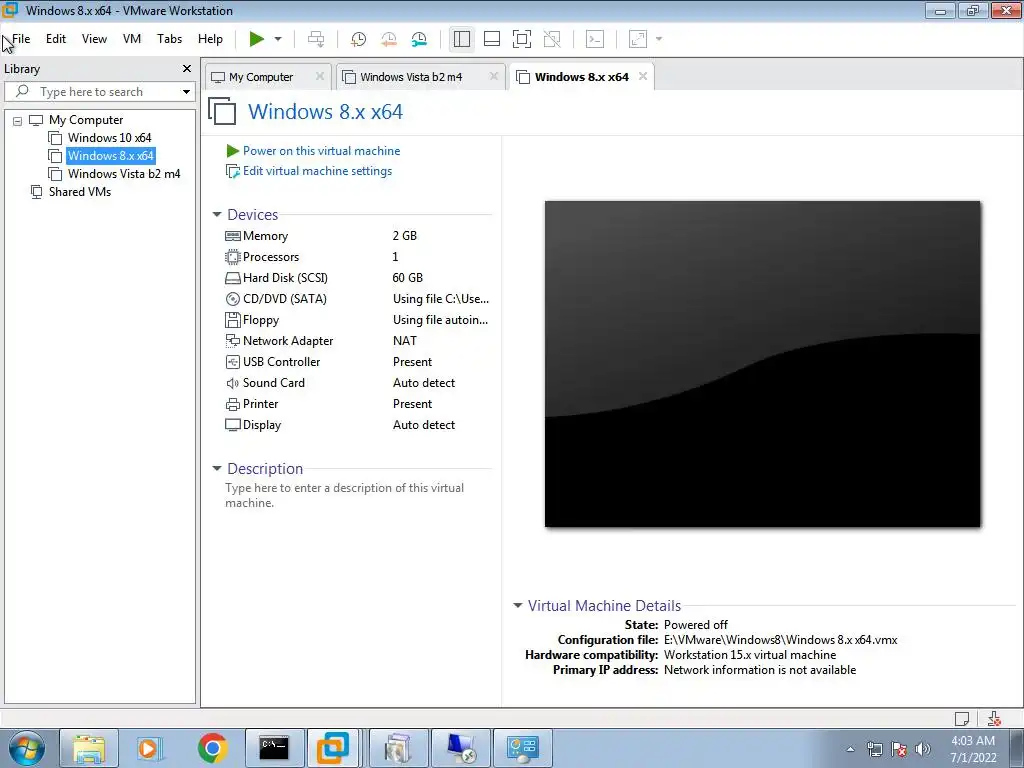
Task: Click the volume icon in system tray
Action: pyautogui.click(x=923, y=749)
